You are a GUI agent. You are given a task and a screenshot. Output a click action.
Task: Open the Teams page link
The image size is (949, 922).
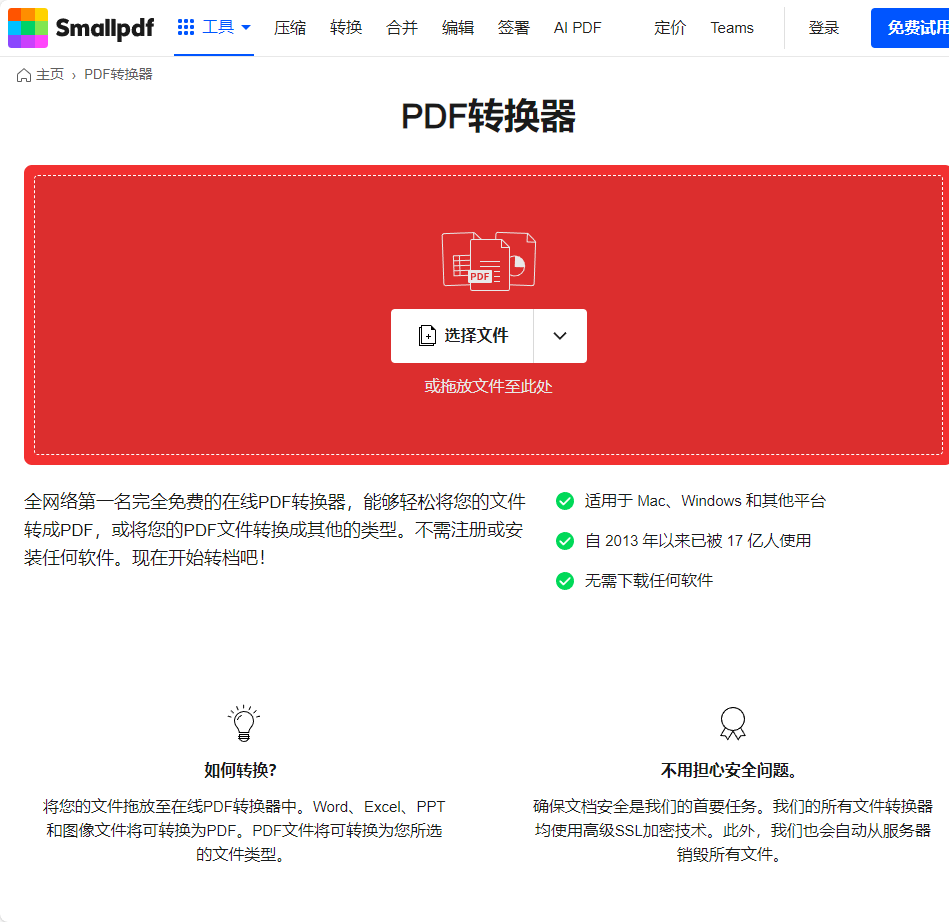(x=732, y=28)
